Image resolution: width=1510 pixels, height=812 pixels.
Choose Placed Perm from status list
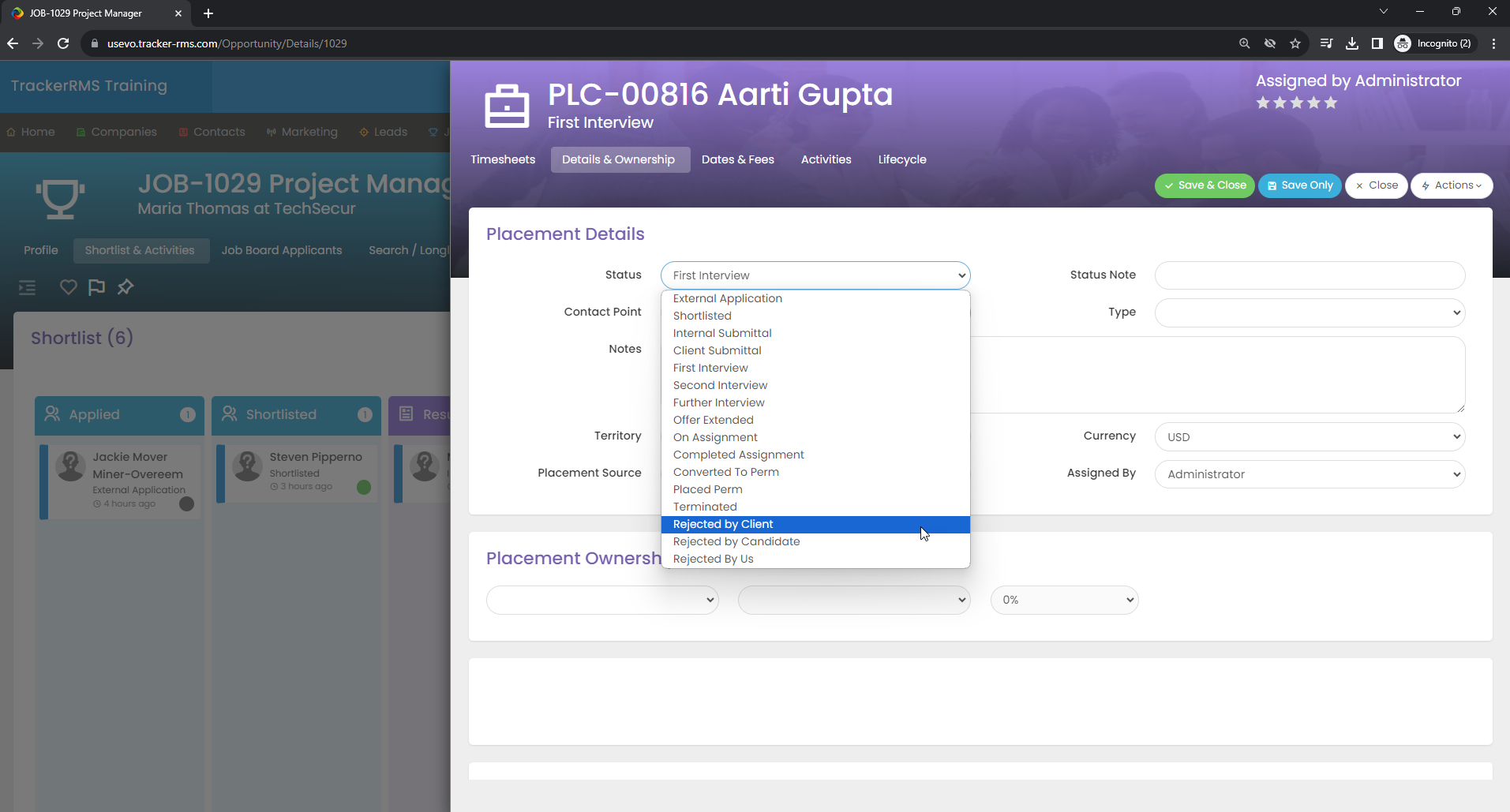(x=815, y=489)
